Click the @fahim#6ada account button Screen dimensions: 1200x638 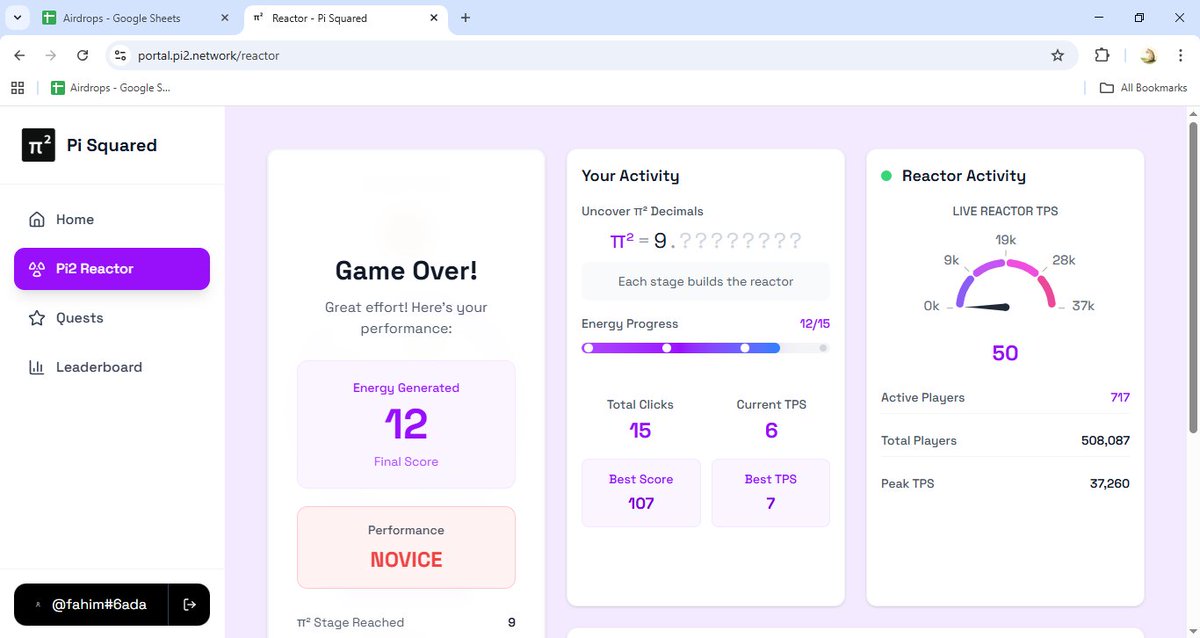[90, 604]
